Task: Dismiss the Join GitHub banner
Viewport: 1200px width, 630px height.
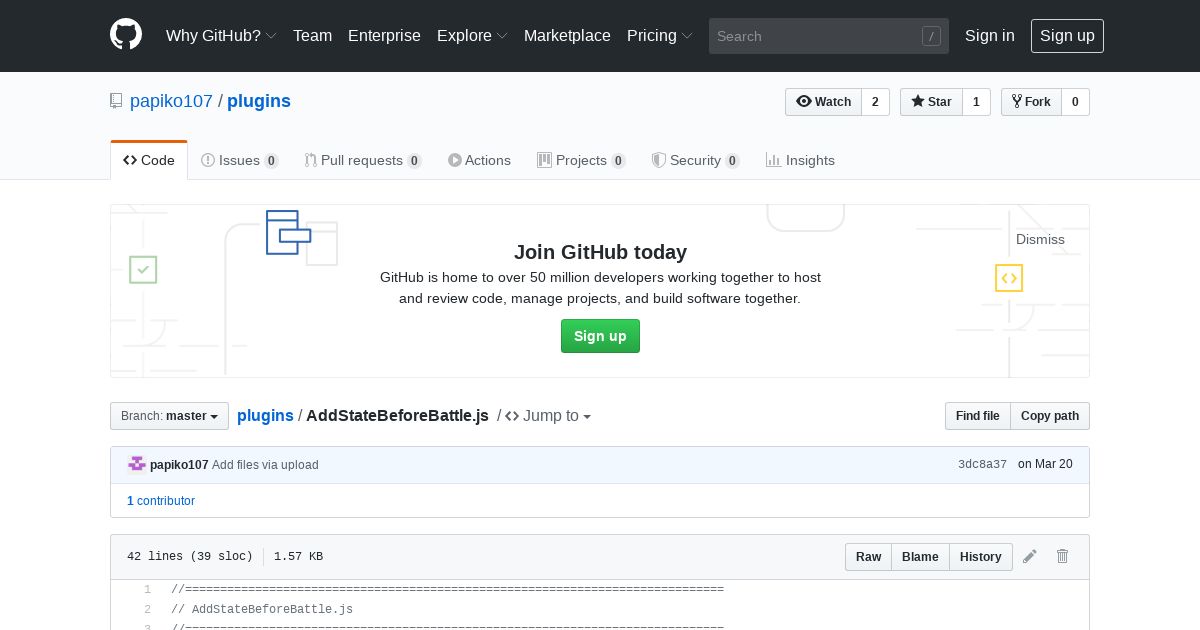Action: [1040, 239]
